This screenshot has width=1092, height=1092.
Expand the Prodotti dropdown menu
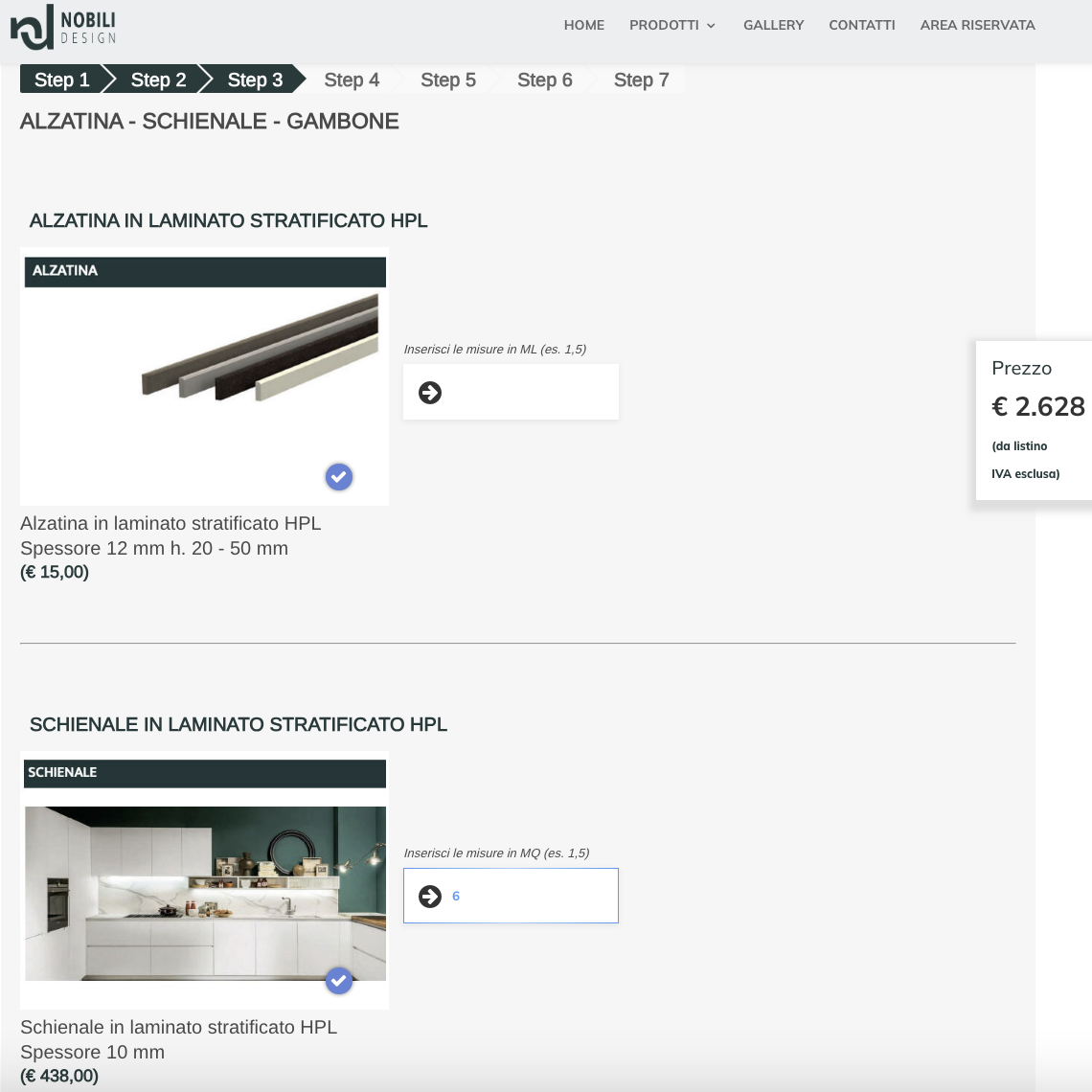672,26
